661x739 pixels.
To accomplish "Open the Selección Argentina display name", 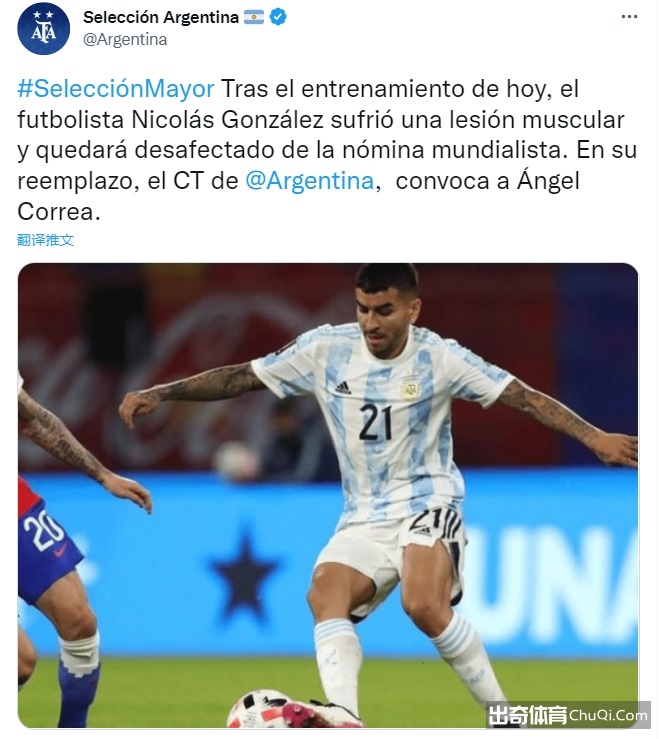I will [161, 17].
